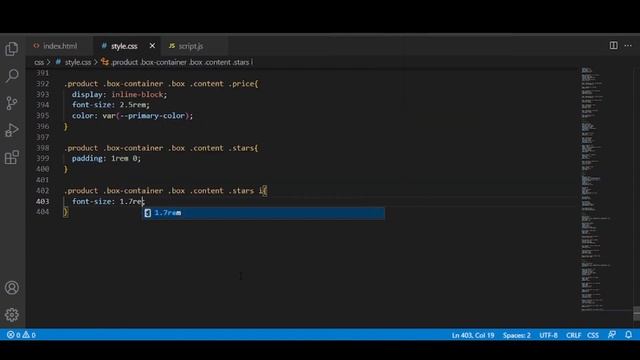The height and width of the screenshot is (360, 640).
Task: Click the 'font-size: 1.7re' line being typed
Action: (x=108, y=201)
